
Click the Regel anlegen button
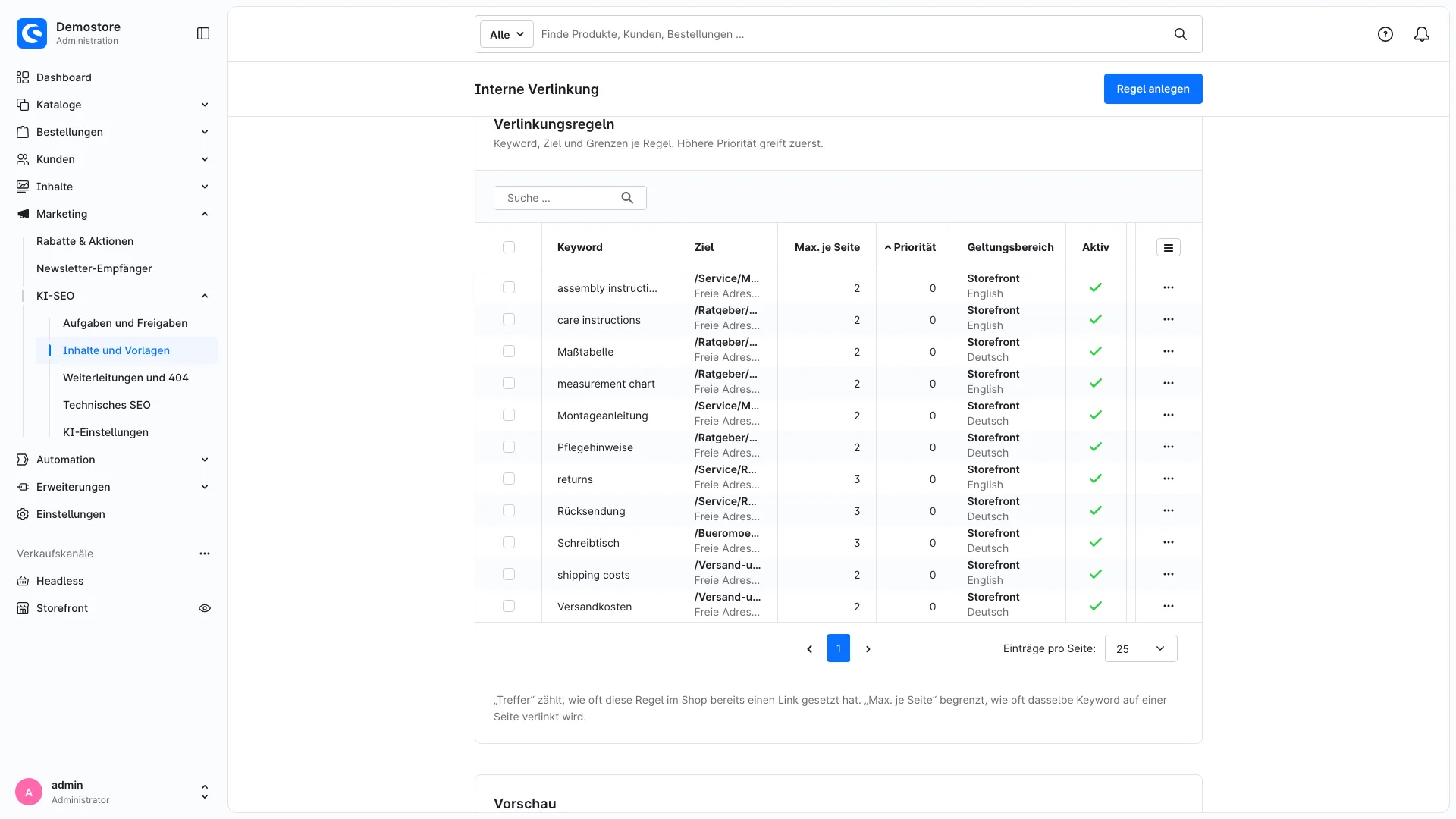(1153, 89)
